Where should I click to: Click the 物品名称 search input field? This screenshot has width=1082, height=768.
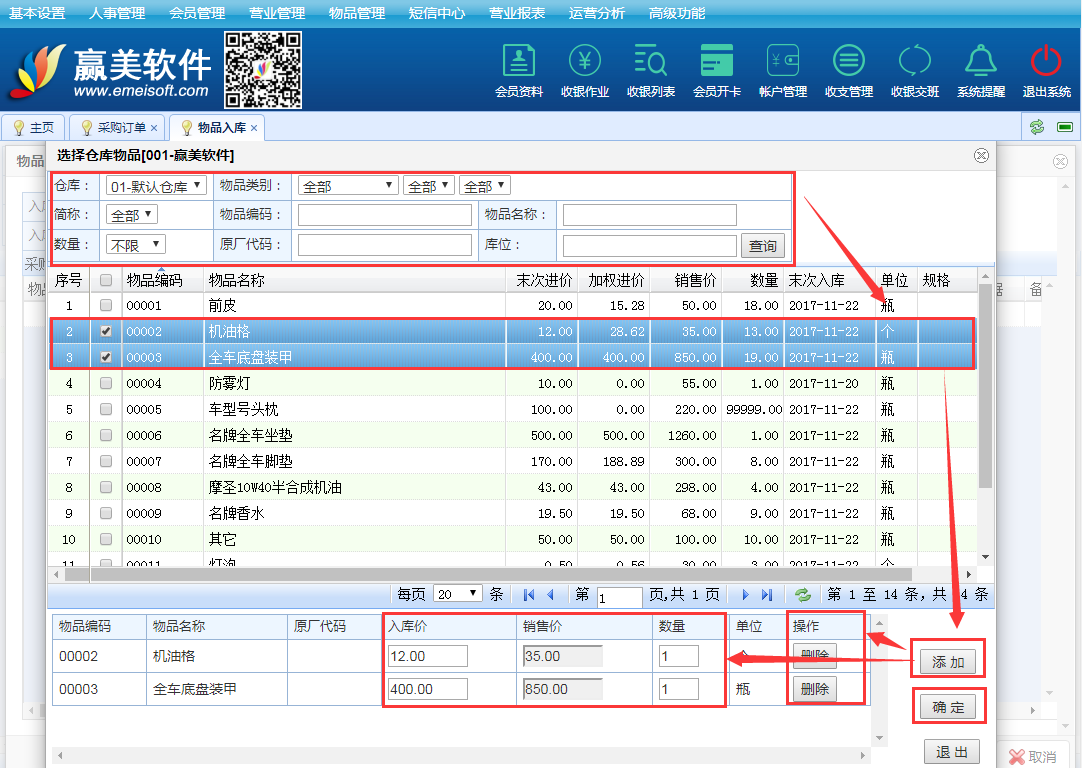(649, 215)
